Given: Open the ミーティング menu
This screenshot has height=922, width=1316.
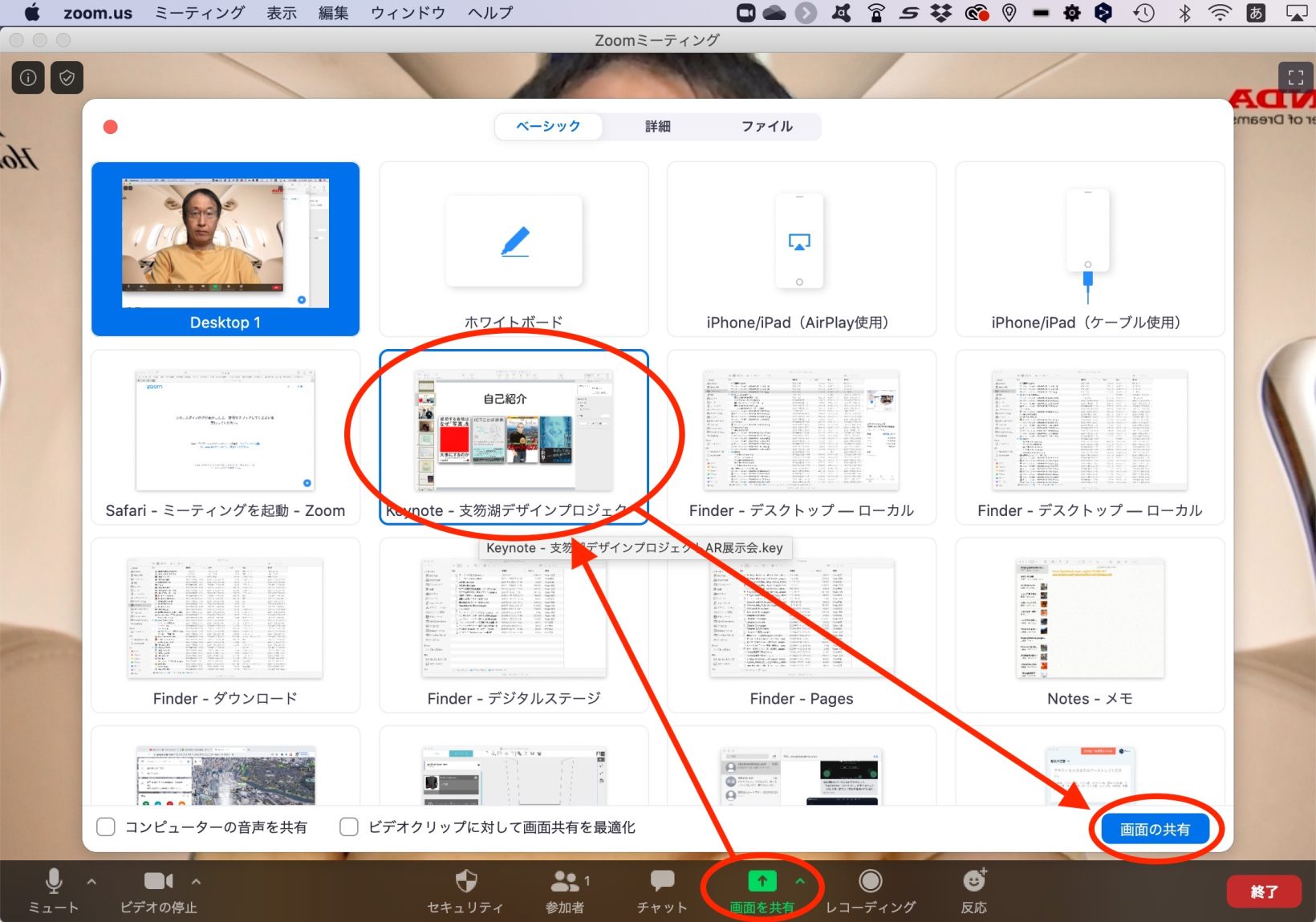Looking at the screenshot, I should 200,13.
